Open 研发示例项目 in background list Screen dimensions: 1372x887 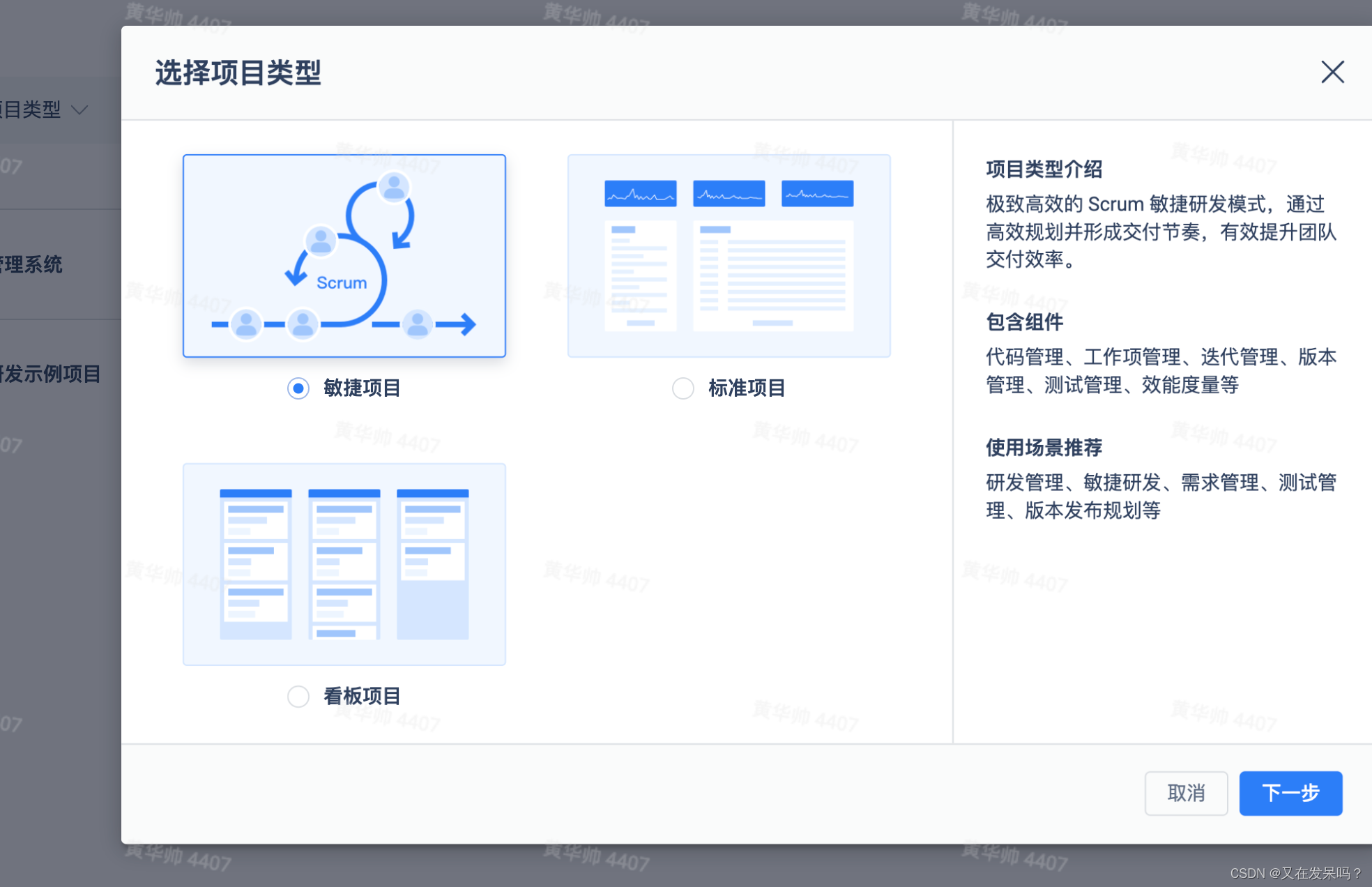50,374
